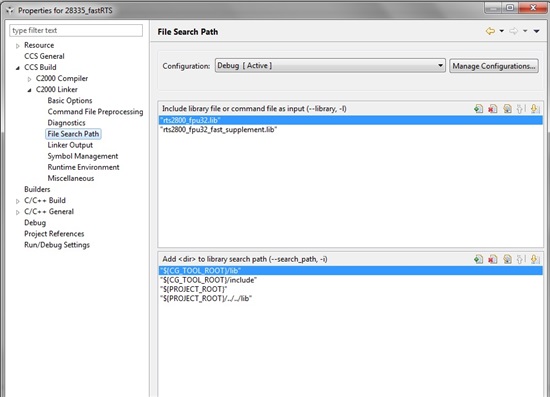
Task: Select CCS General in the tree
Action: (x=44, y=56)
